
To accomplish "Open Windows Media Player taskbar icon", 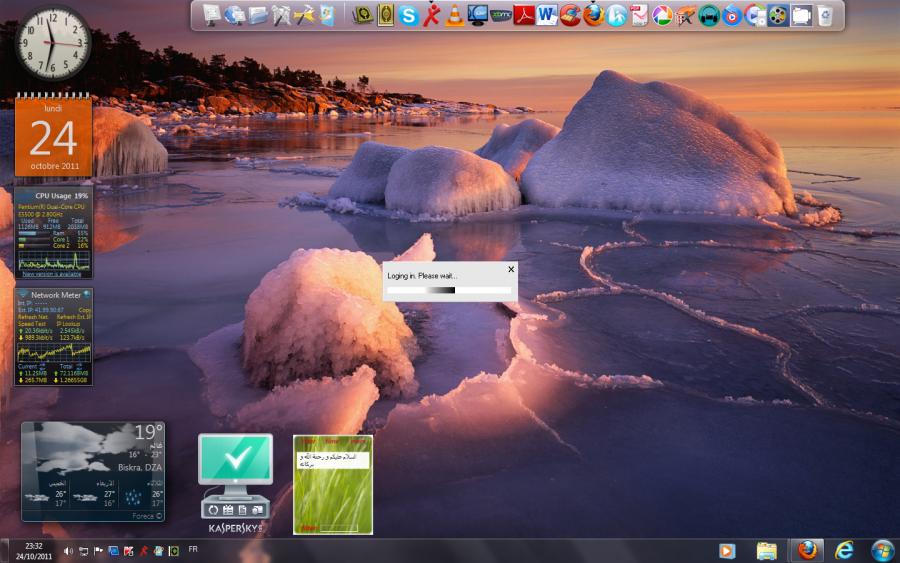I will (x=727, y=551).
